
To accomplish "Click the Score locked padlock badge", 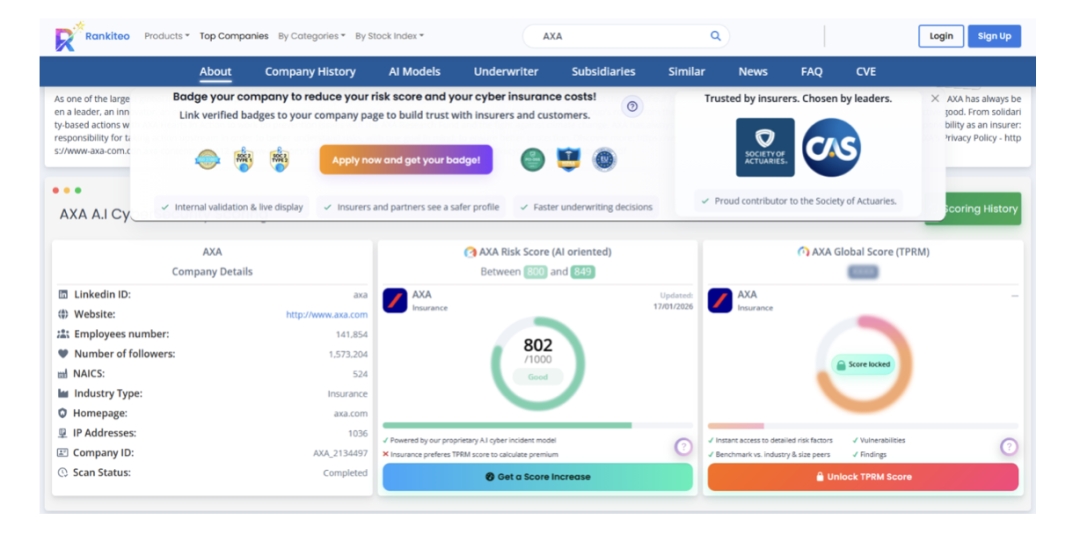I will (x=862, y=365).
